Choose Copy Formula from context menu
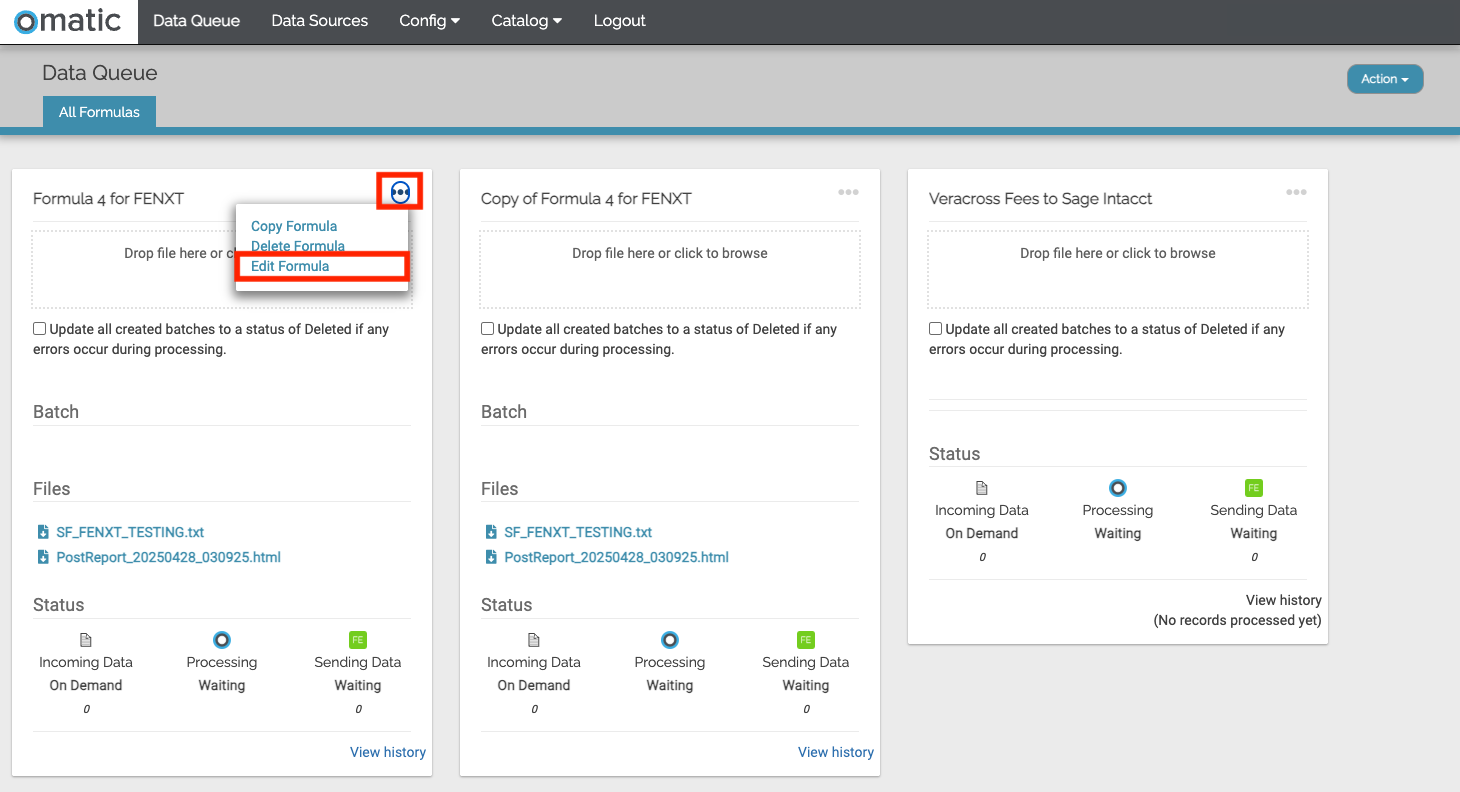1460x792 pixels. click(294, 226)
